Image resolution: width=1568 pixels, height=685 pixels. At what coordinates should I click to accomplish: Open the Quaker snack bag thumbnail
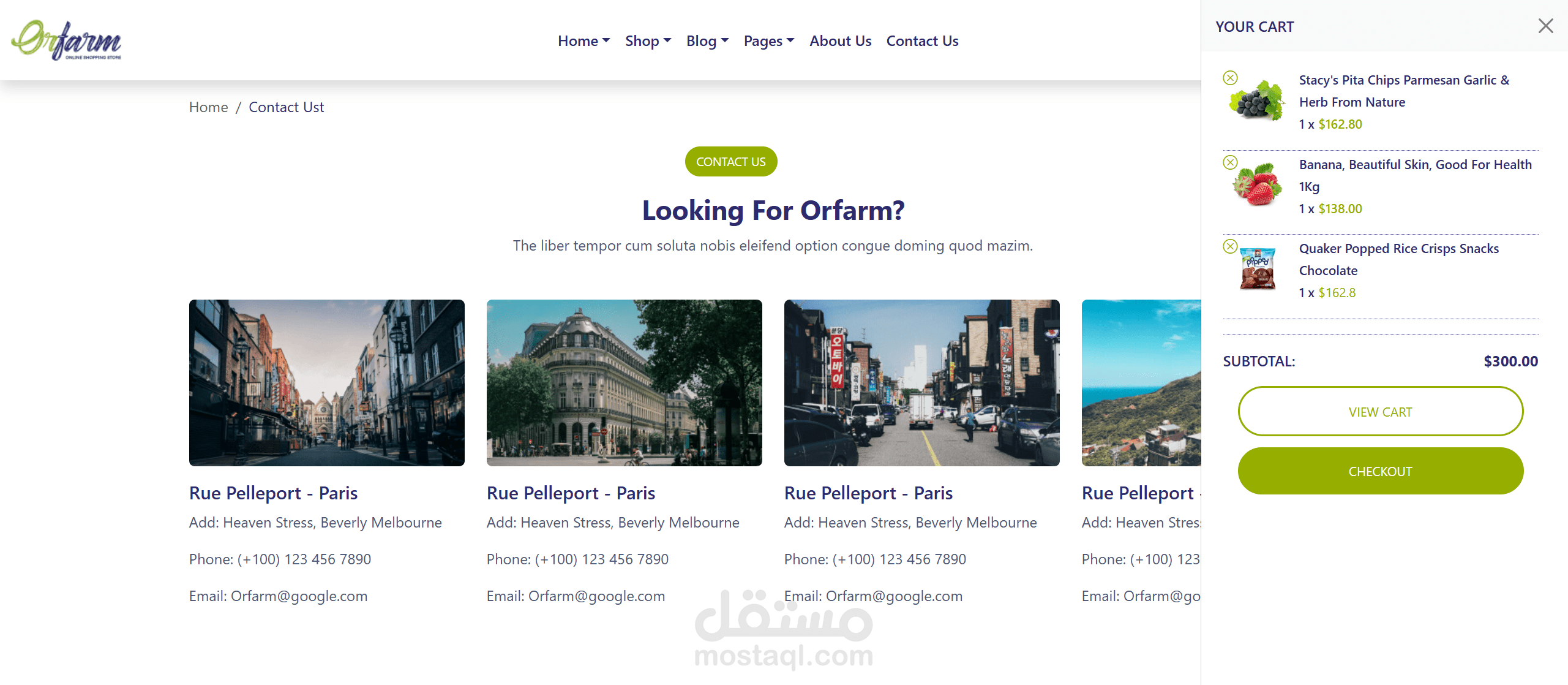coord(1257,269)
